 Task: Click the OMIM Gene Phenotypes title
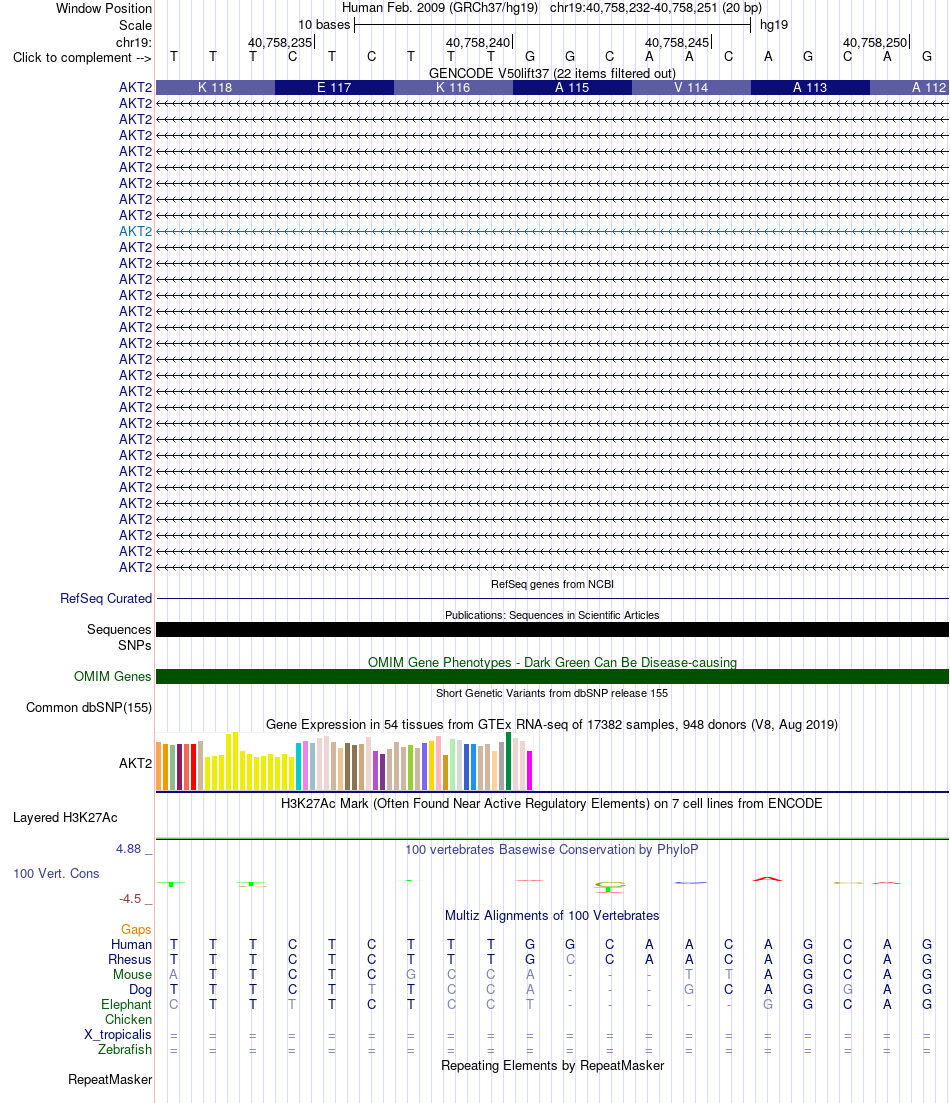(552, 663)
